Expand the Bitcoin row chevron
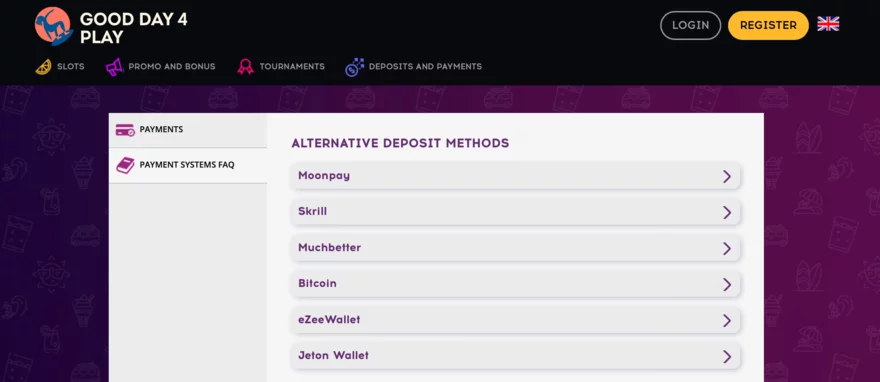The image size is (880, 382). [x=727, y=284]
